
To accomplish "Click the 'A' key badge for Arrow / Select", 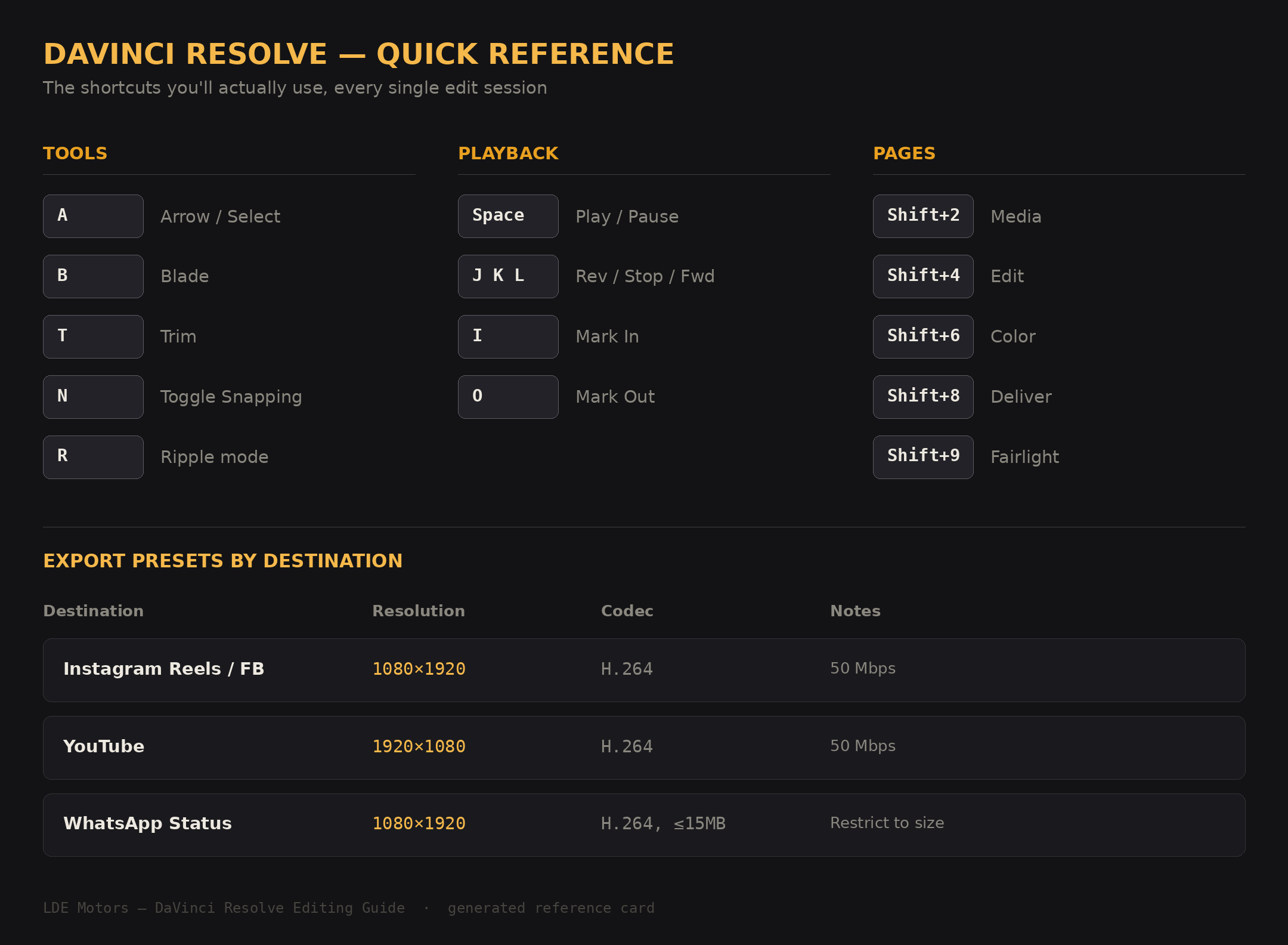I will coord(93,216).
